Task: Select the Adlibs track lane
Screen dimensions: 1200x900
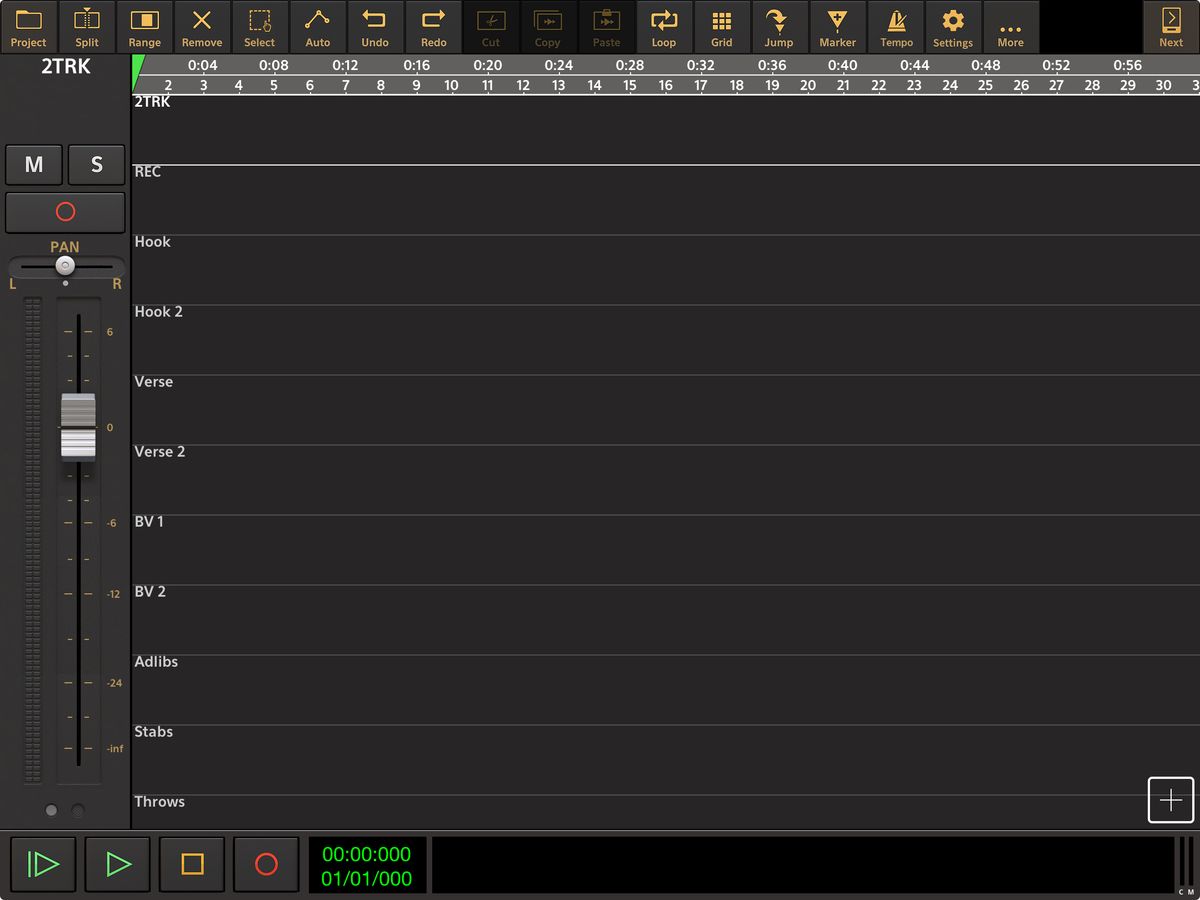Action: (x=666, y=690)
